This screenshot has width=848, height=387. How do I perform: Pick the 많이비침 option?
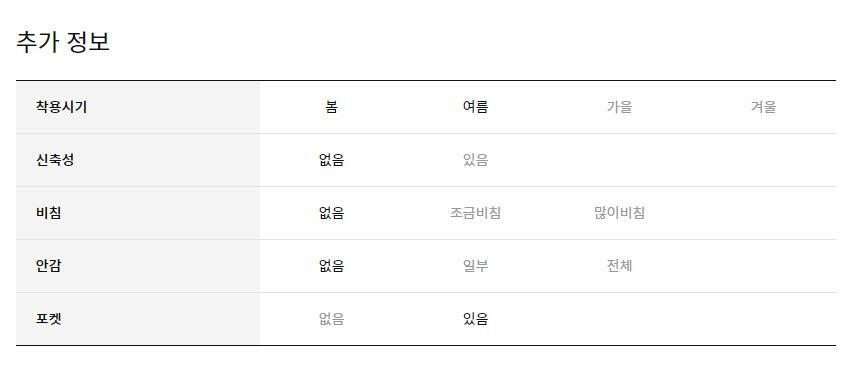point(619,213)
